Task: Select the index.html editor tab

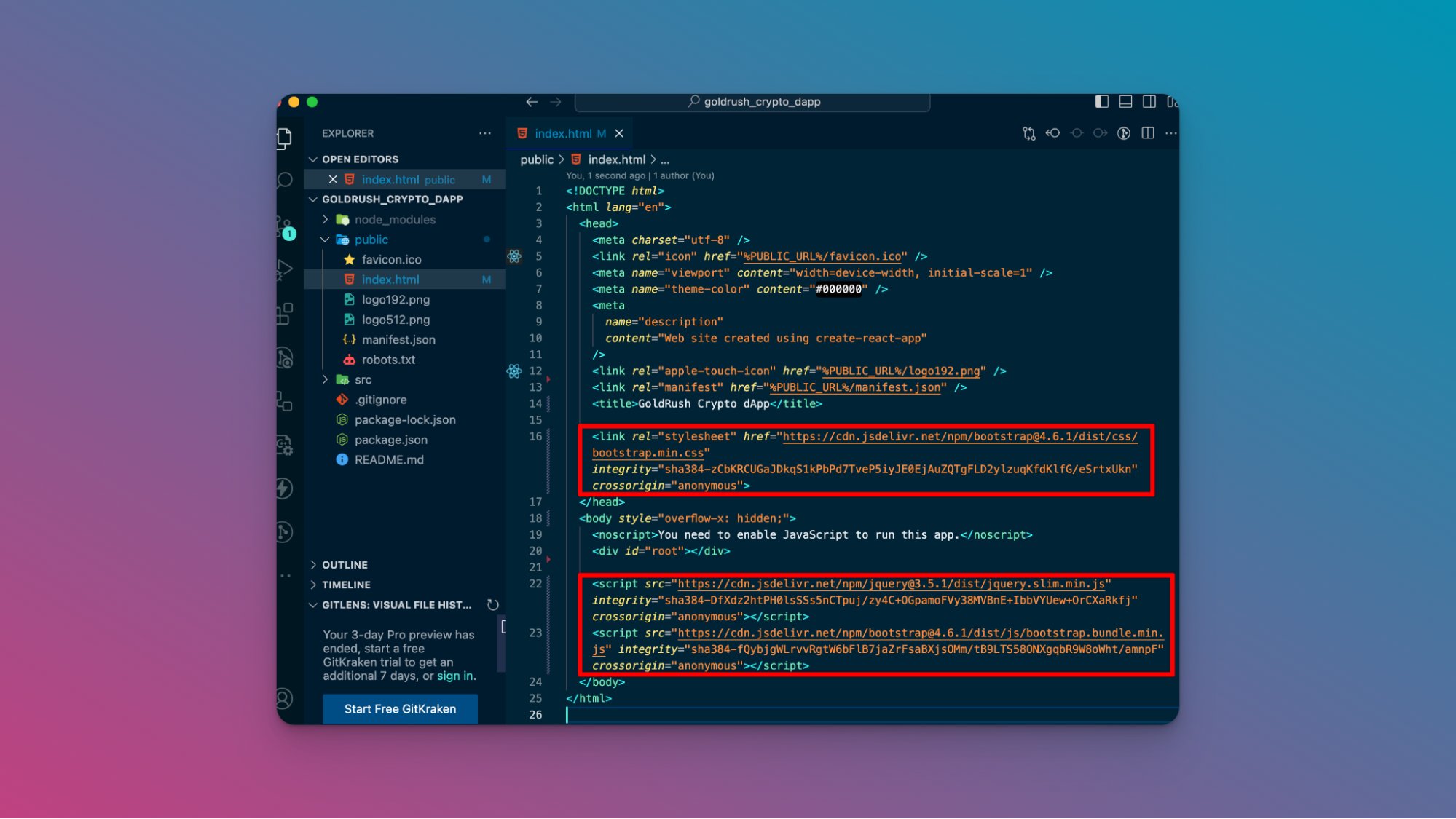Action: (x=563, y=133)
